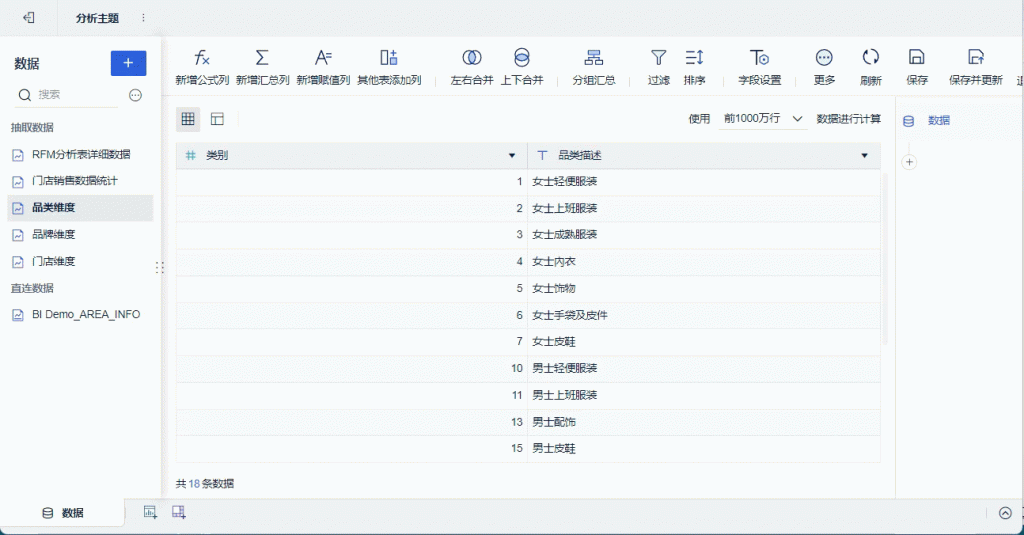
Task: Click cell 男士皮鞋
Action: (x=703, y=449)
